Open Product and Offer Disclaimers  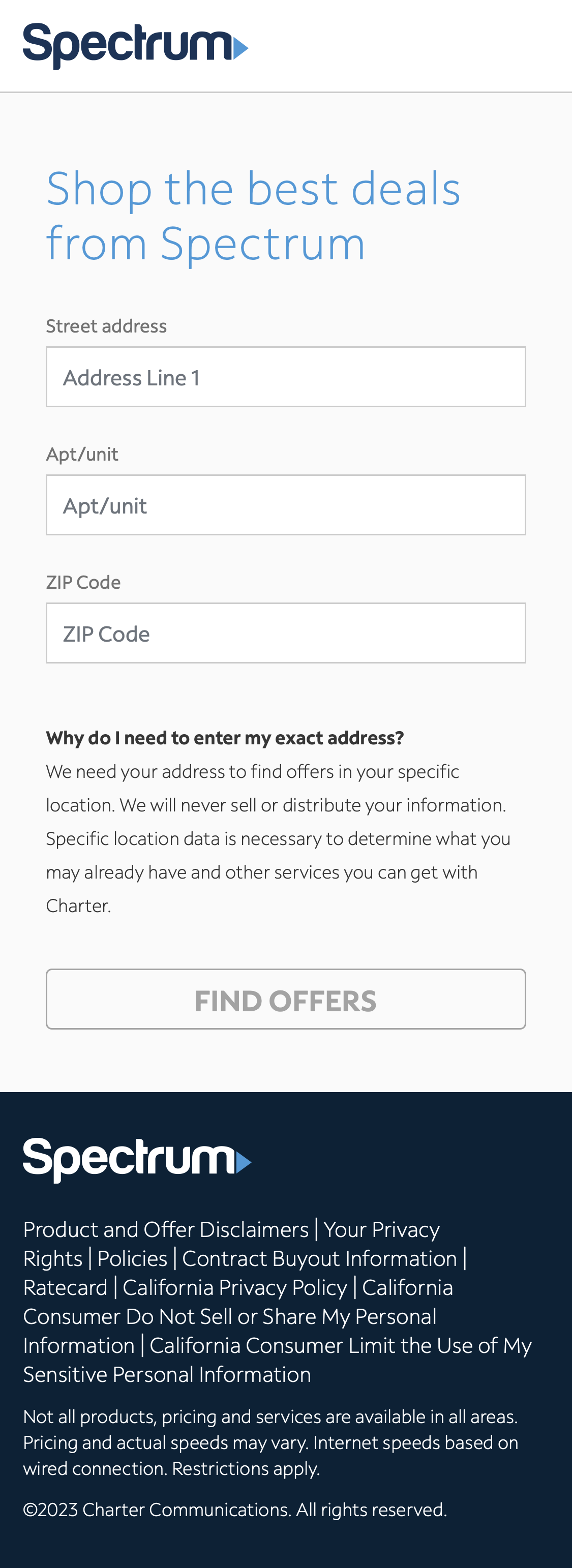tap(166, 1227)
